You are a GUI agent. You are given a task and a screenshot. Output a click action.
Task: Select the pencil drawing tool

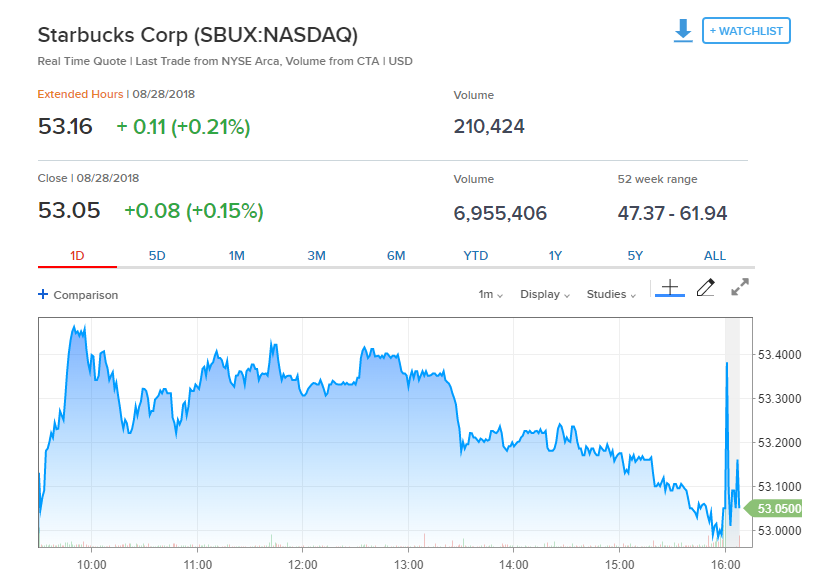tap(705, 288)
